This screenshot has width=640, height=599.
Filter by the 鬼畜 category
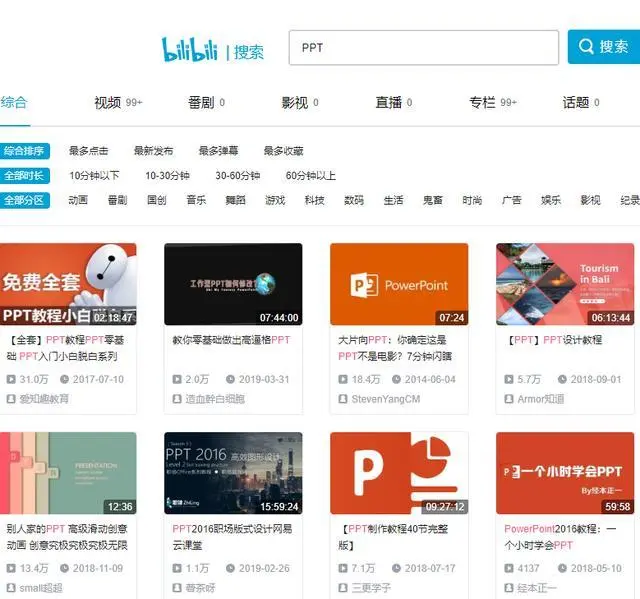(433, 200)
